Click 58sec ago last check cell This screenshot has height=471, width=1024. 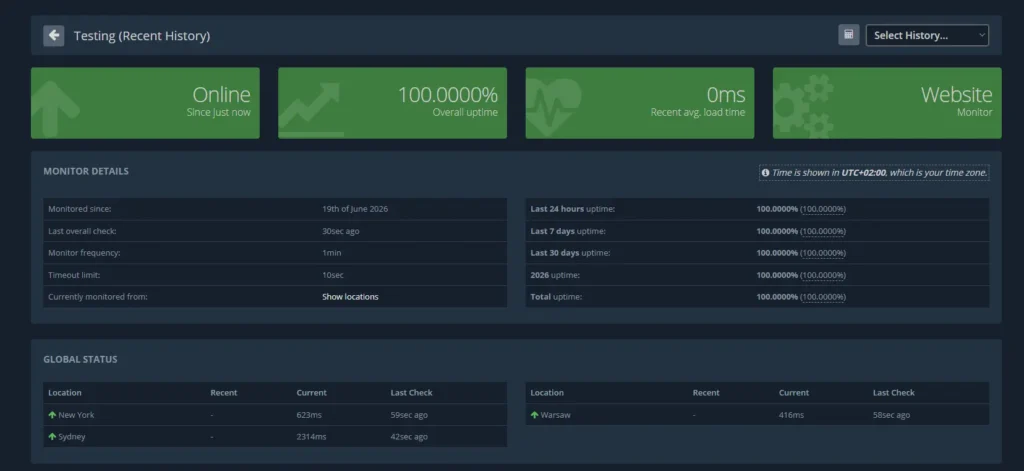tap(891, 415)
